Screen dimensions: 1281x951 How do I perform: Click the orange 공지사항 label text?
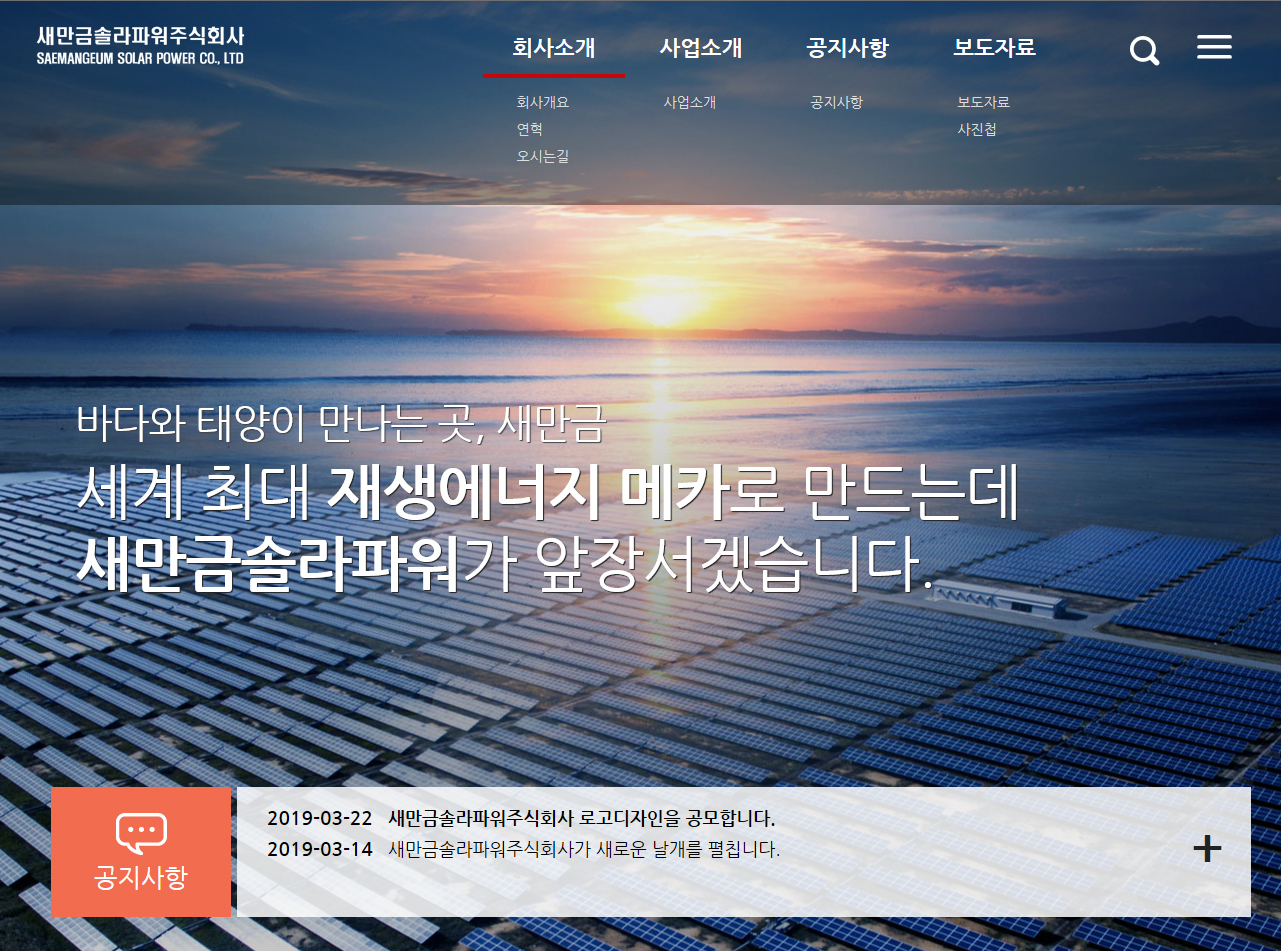coord(141,878)
